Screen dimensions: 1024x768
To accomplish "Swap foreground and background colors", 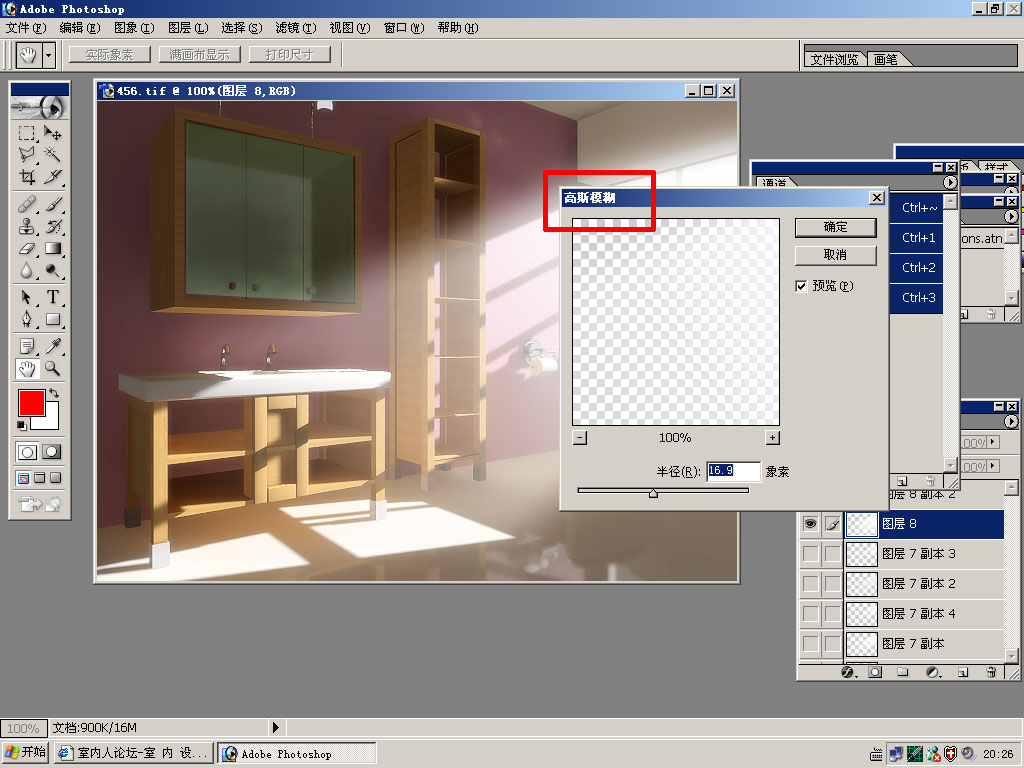I will [54, 393].
